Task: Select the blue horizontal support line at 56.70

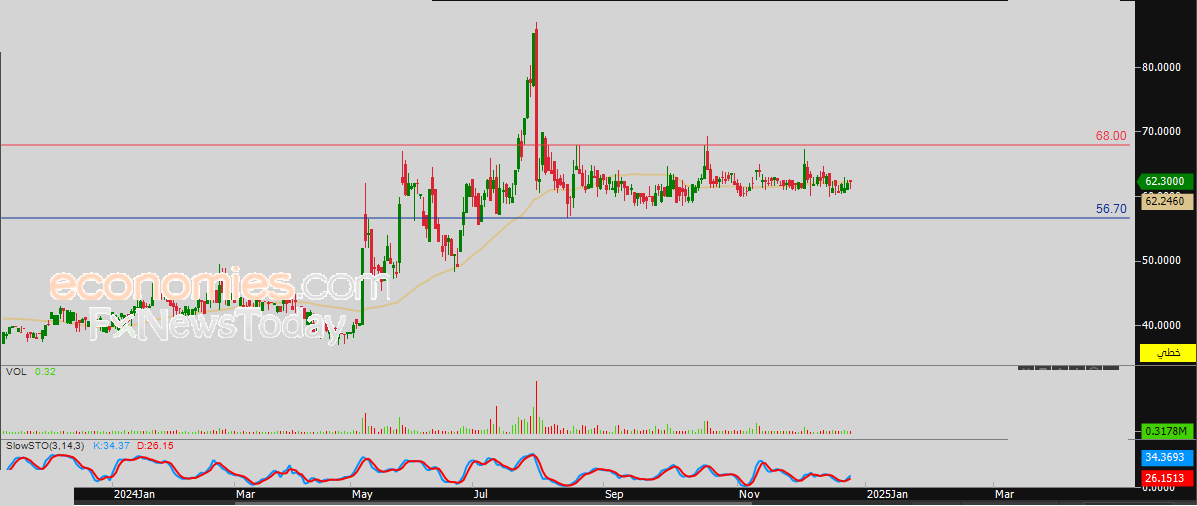Action: pyautogui.click(x=565, y=218)
